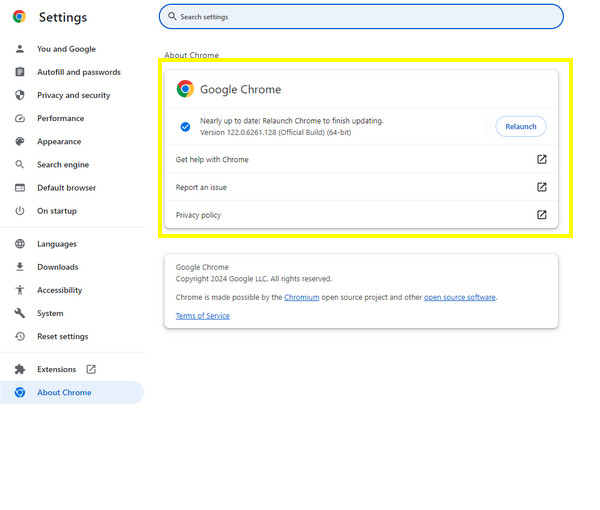Click the person figure icon for Accessibility
This screenshot has height=510, width=600.
[20, 290]
